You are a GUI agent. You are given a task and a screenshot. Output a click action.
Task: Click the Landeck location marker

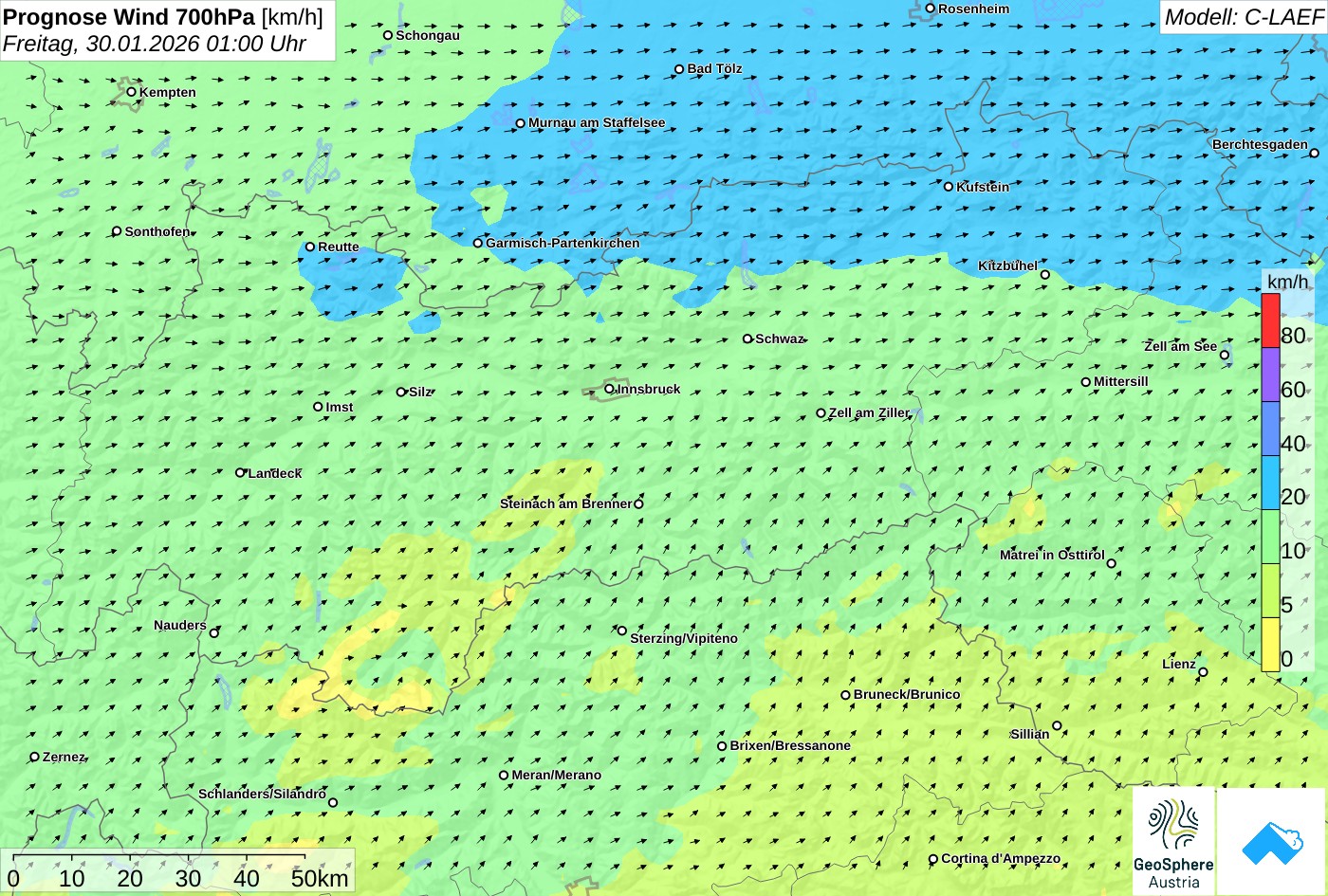(240, 472)
